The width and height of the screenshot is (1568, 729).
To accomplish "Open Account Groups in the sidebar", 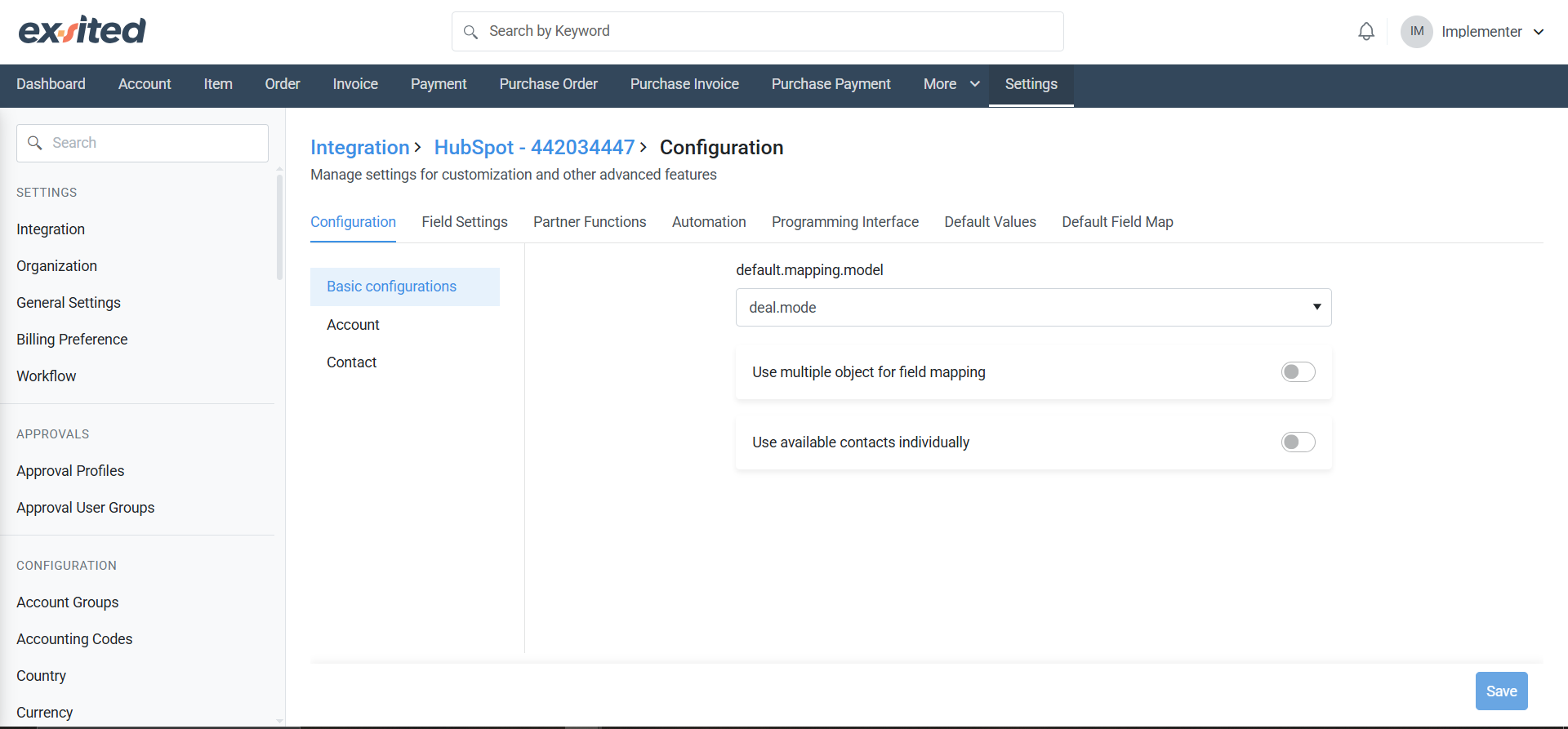I will tap(68, 602).
